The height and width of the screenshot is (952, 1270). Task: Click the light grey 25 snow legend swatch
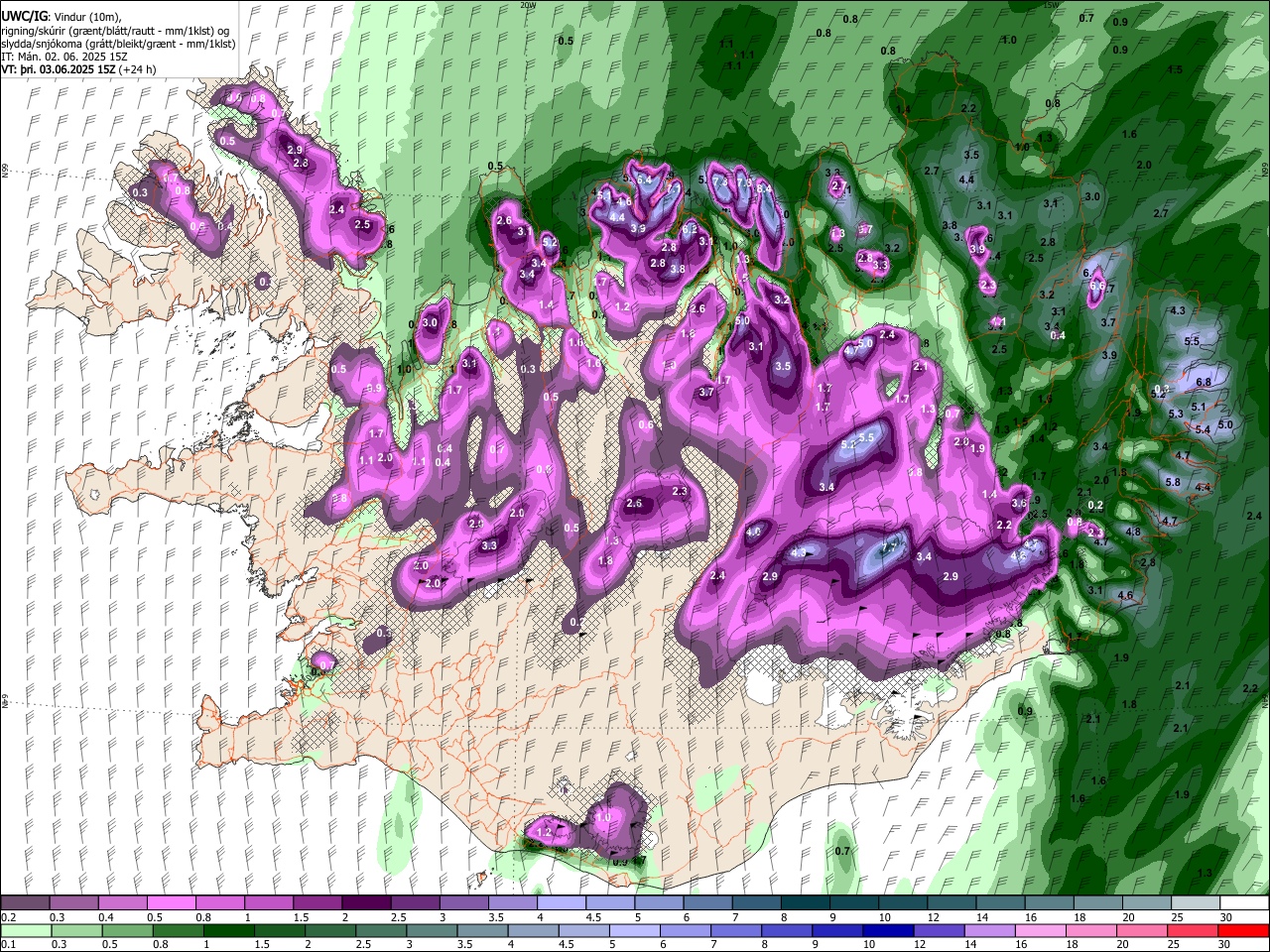pos(1196,903)
